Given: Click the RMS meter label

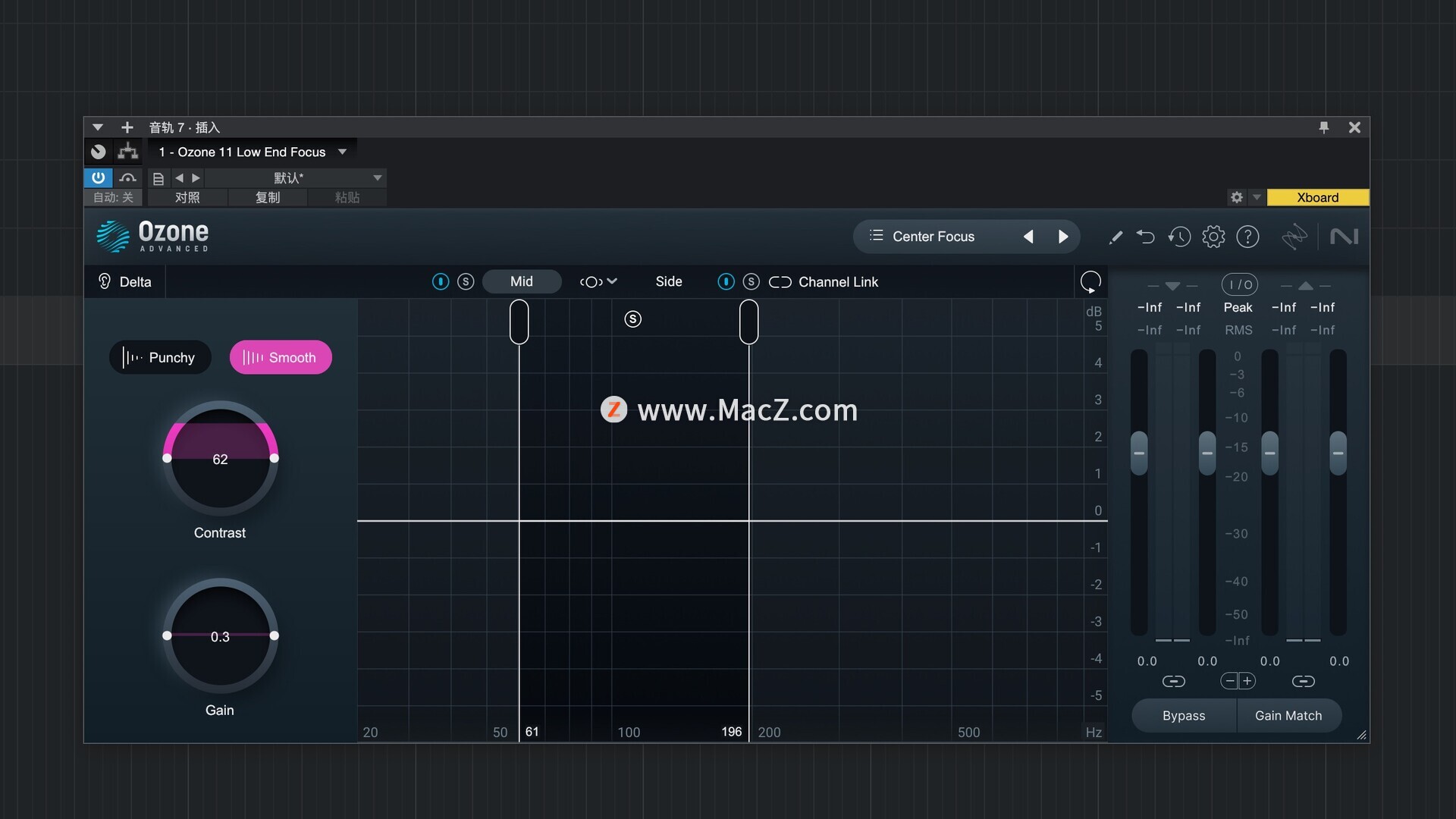Looking at the screenshot, I should pyautogui.click(x=1238, y=330).
